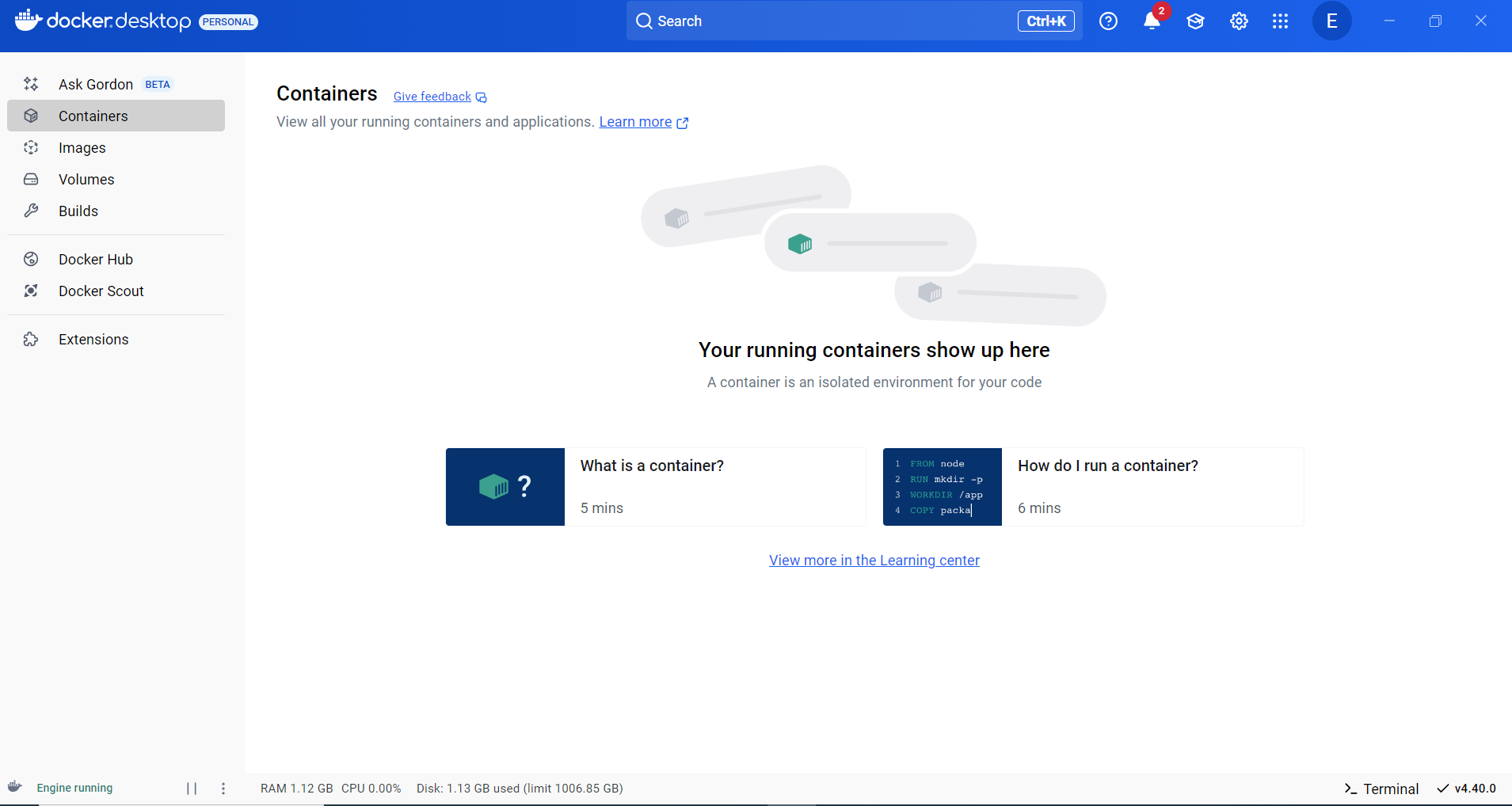The width and height of the screenshot is (1512, 806).
Task: Click the 5 mins duration label
Action: [602, 508]
